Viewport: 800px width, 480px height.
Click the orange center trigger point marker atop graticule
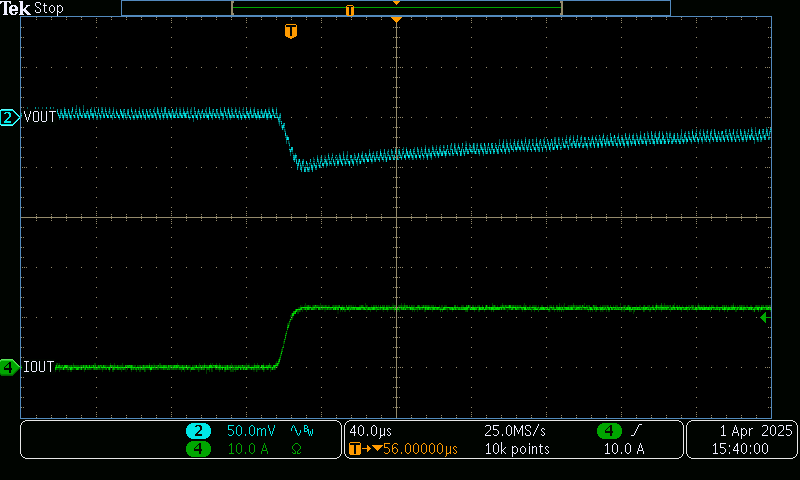click(396, 19)
